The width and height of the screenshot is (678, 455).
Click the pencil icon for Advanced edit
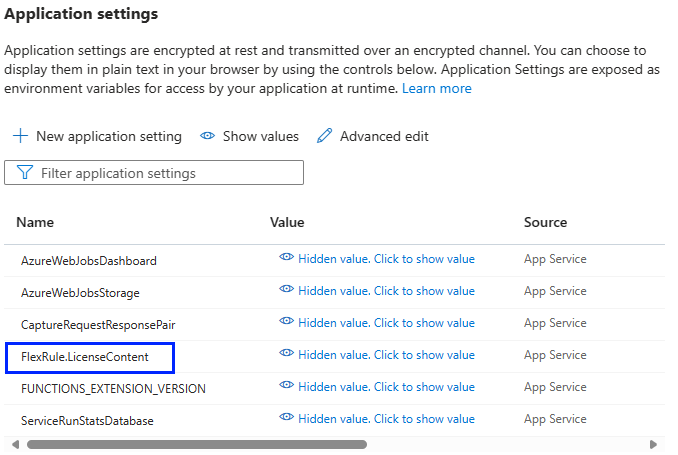pyautogui.click(x=324, y=136)
